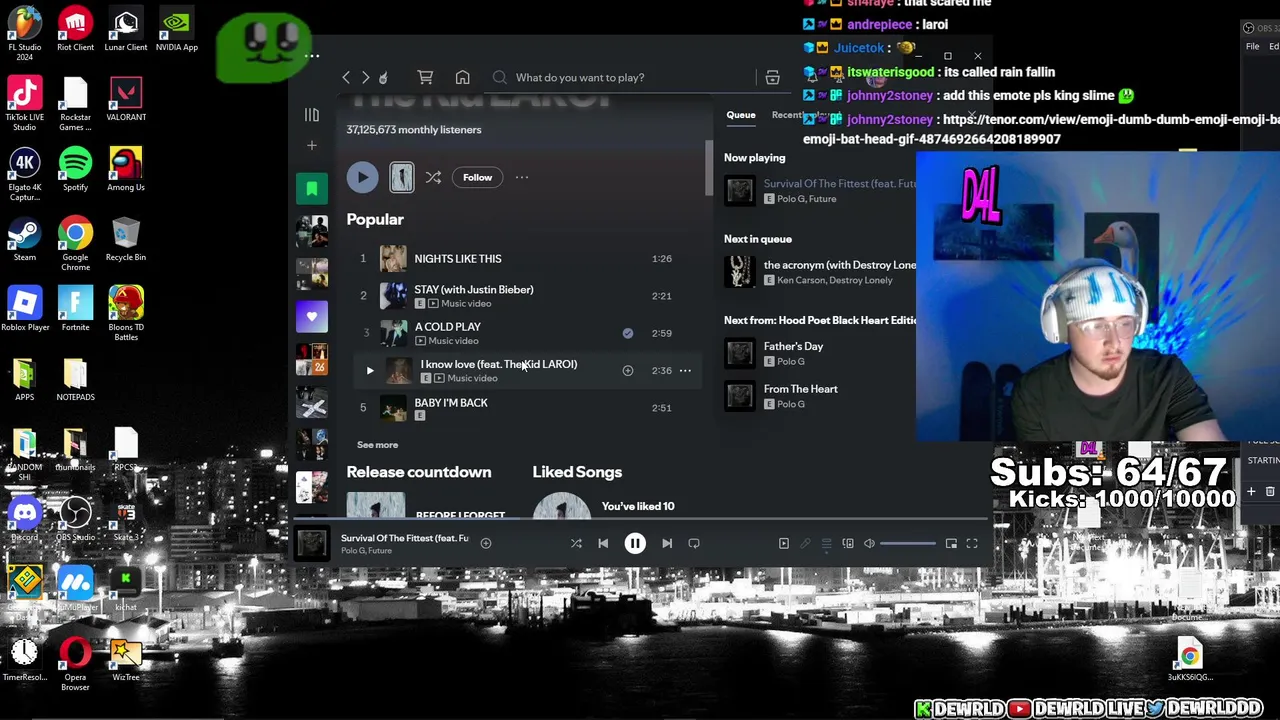The height and width of the screenshot is (720, 1280).
Task: Select Father's Day in the queue
Action: pyautogui.click(x=793, y=346)
